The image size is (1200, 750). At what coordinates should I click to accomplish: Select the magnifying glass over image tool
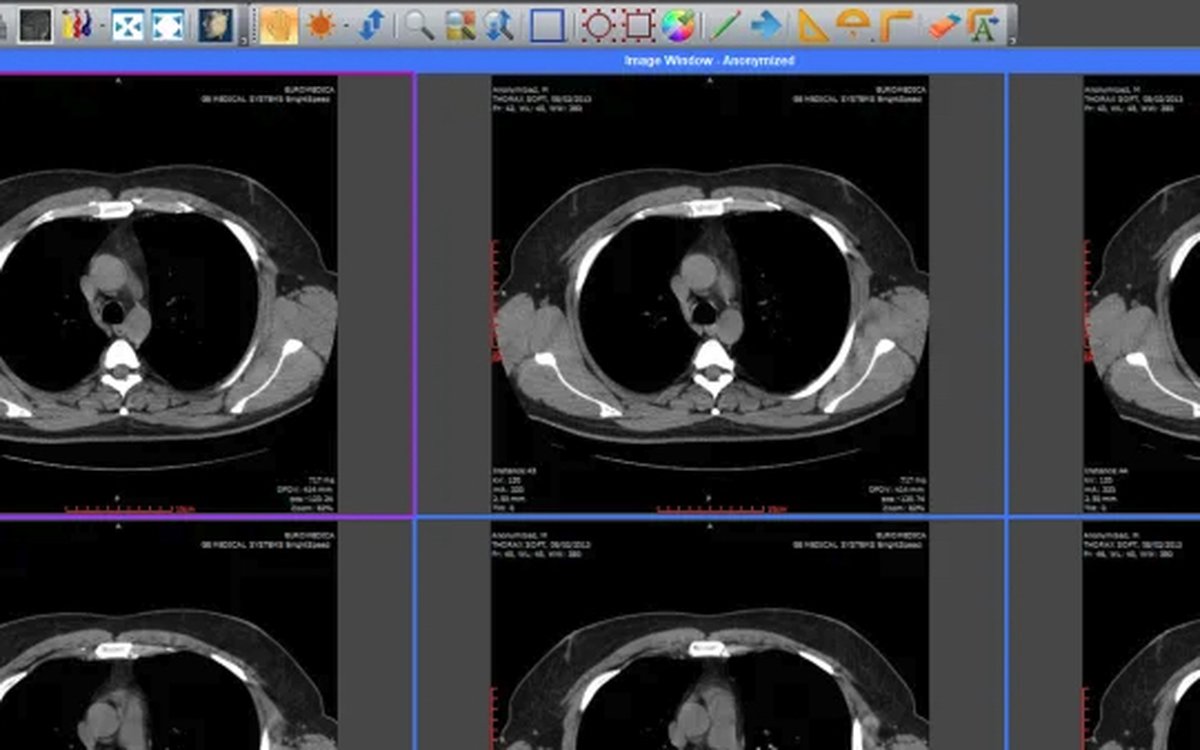point(460,24)
